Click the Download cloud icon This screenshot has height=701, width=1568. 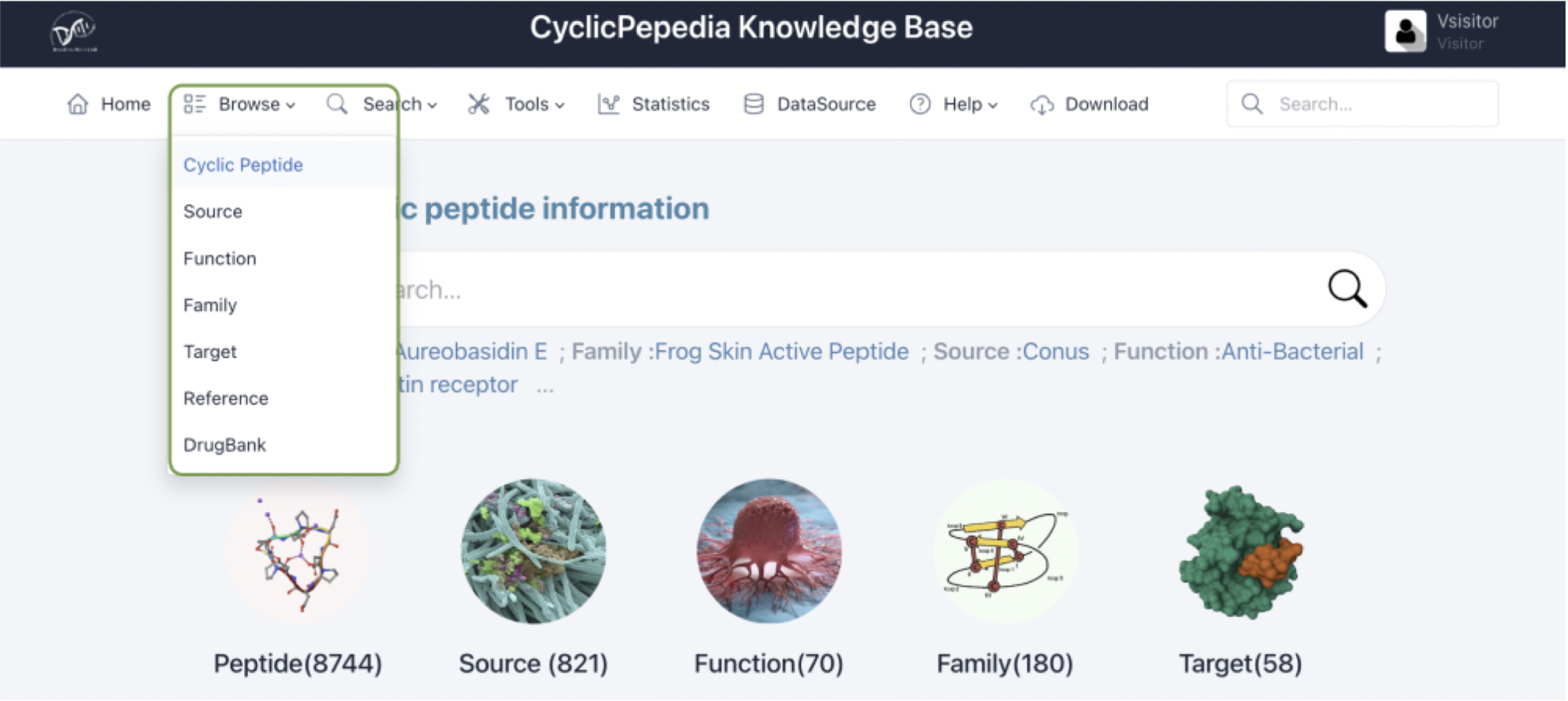1042,105
